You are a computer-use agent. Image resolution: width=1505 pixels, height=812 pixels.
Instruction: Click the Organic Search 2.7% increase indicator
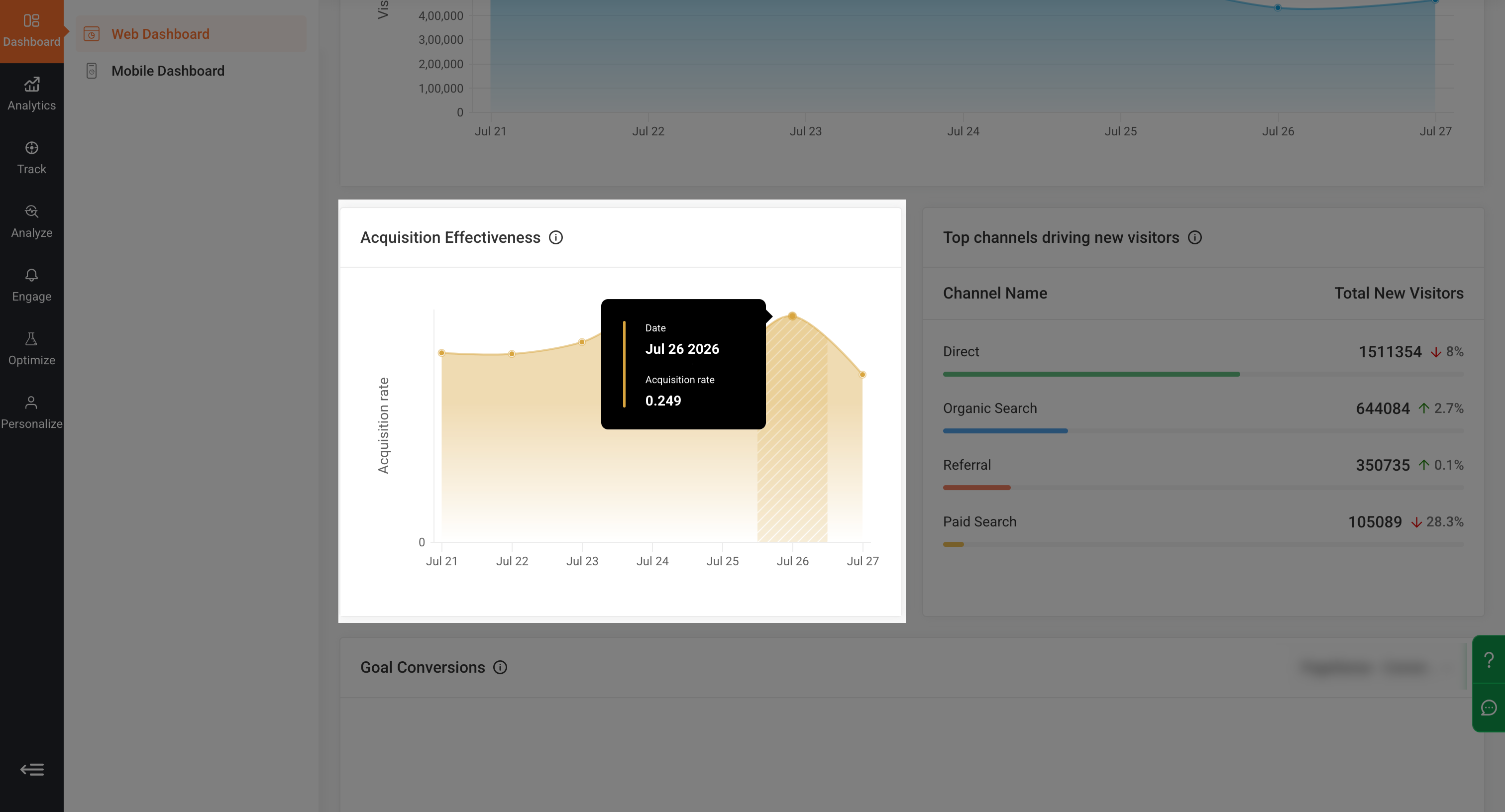[x=1441, y=408]
